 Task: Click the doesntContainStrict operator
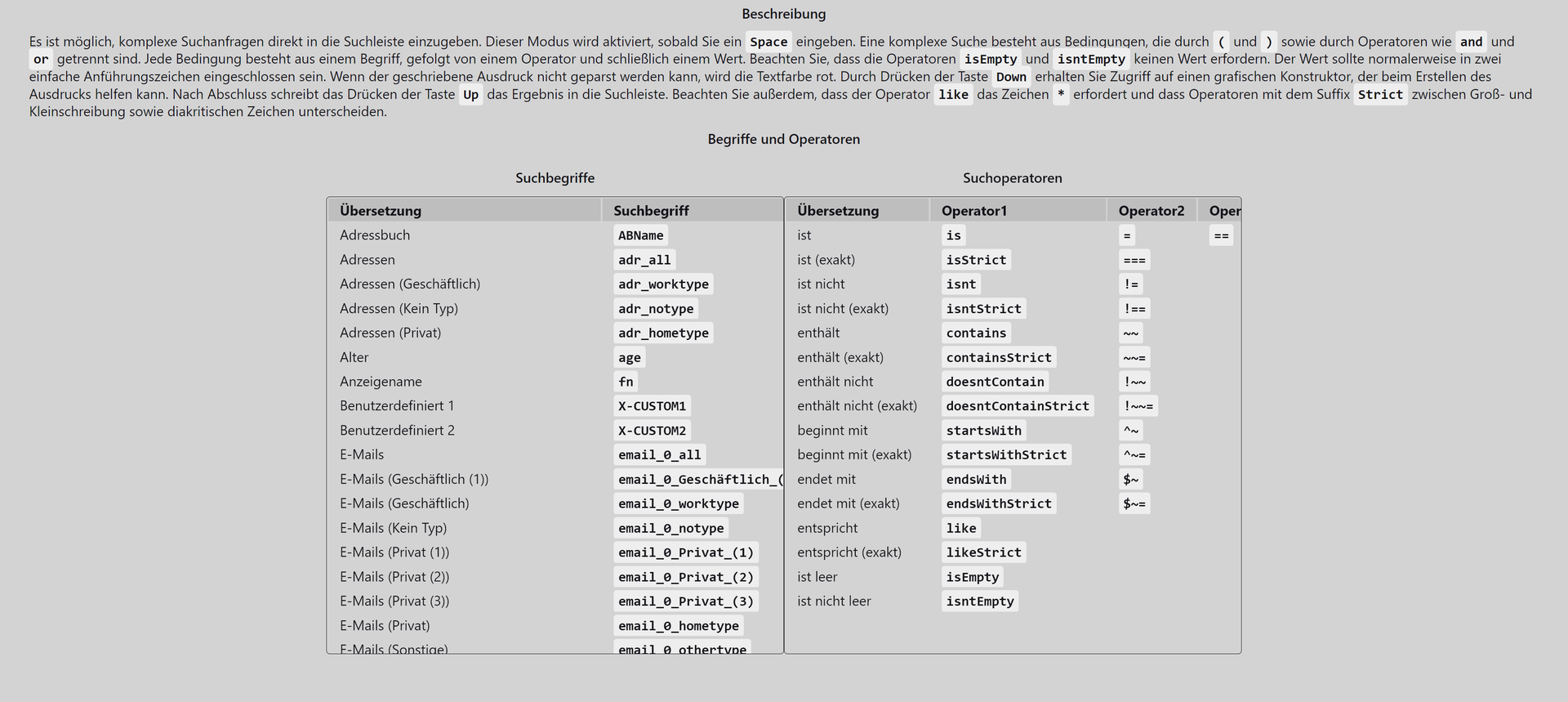(1018, 406)
